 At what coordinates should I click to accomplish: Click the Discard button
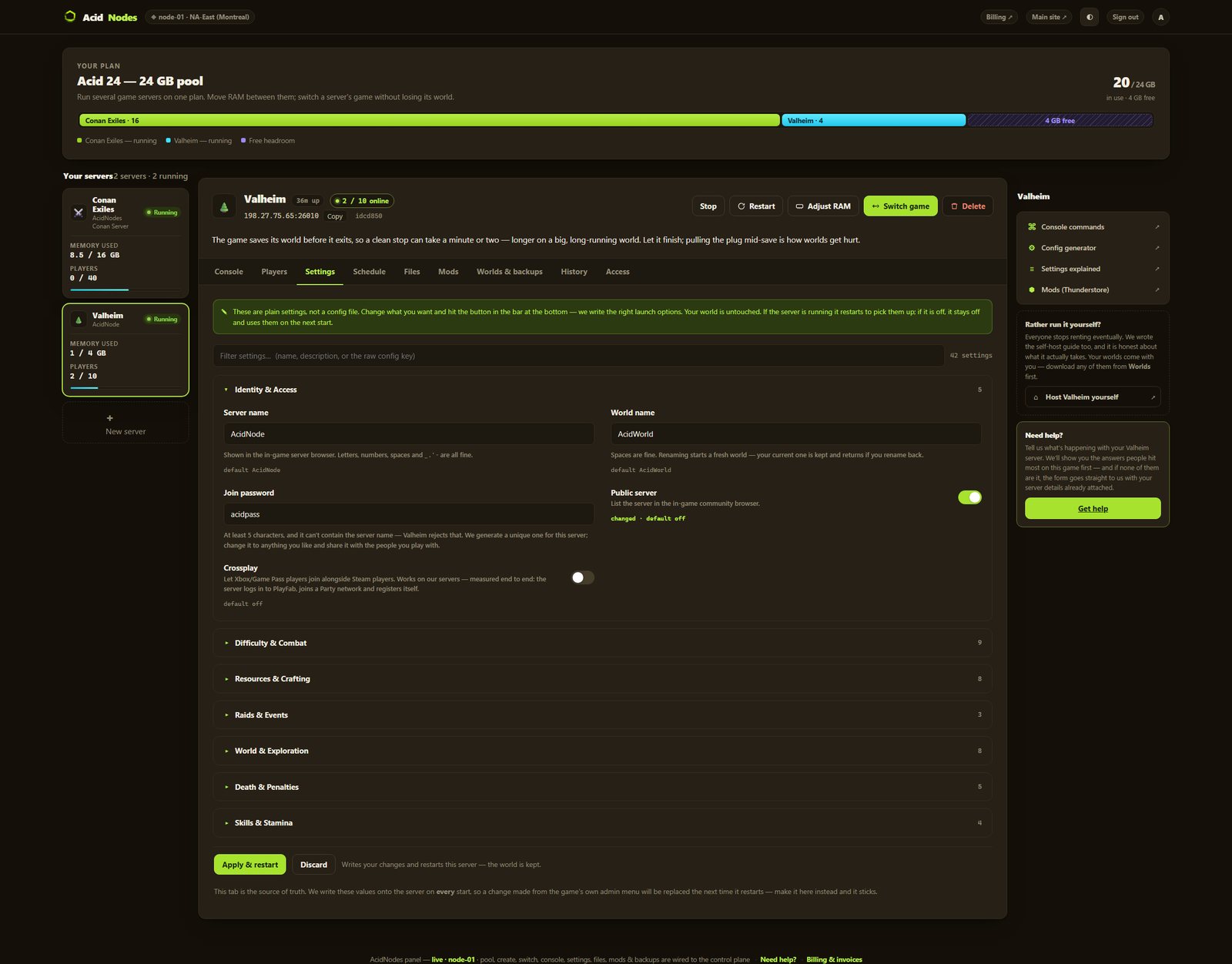tap(313, 865)
